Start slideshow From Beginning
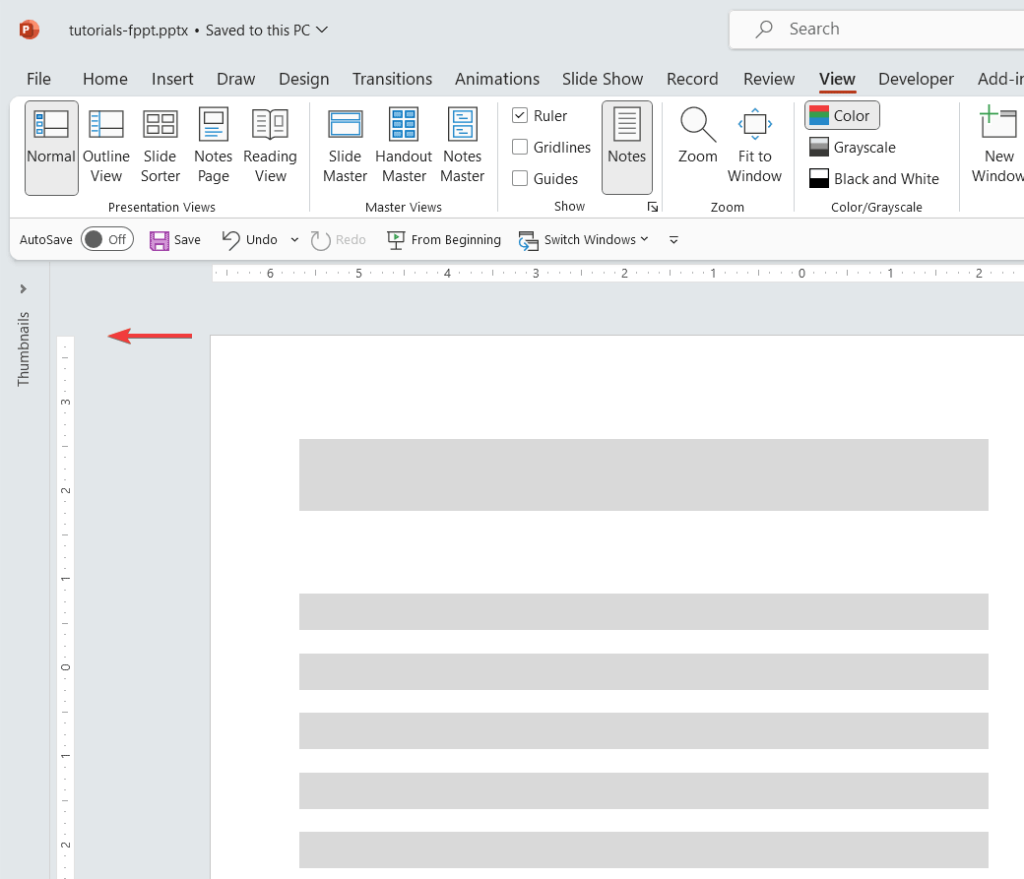 click(x=444, y=240)
